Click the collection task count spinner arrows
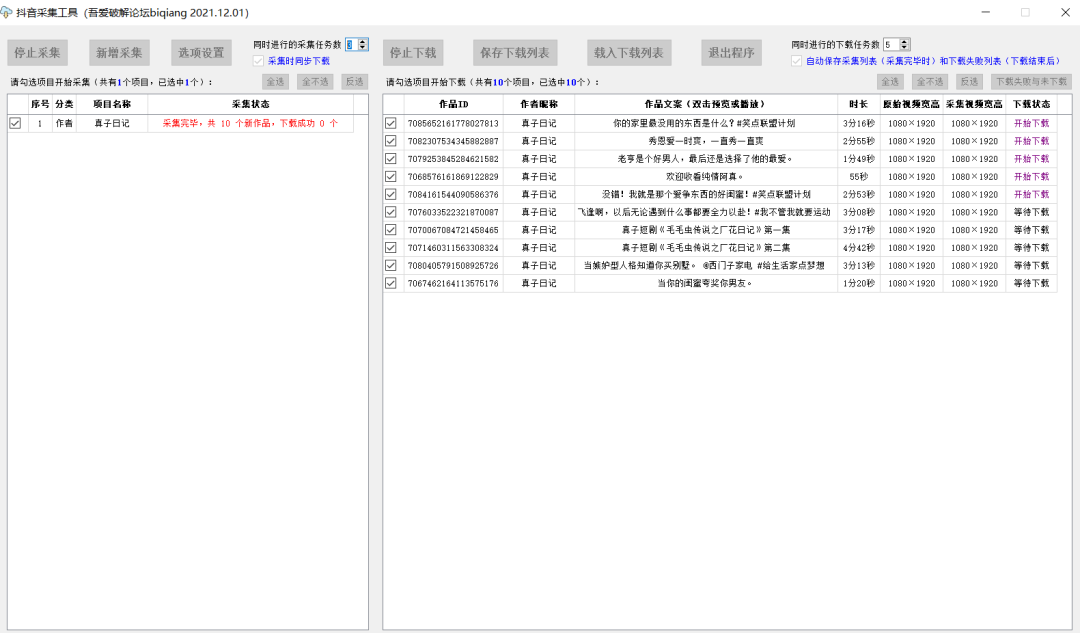The height and width of the screenshot is (633, 1080). (x=363, y=45)
